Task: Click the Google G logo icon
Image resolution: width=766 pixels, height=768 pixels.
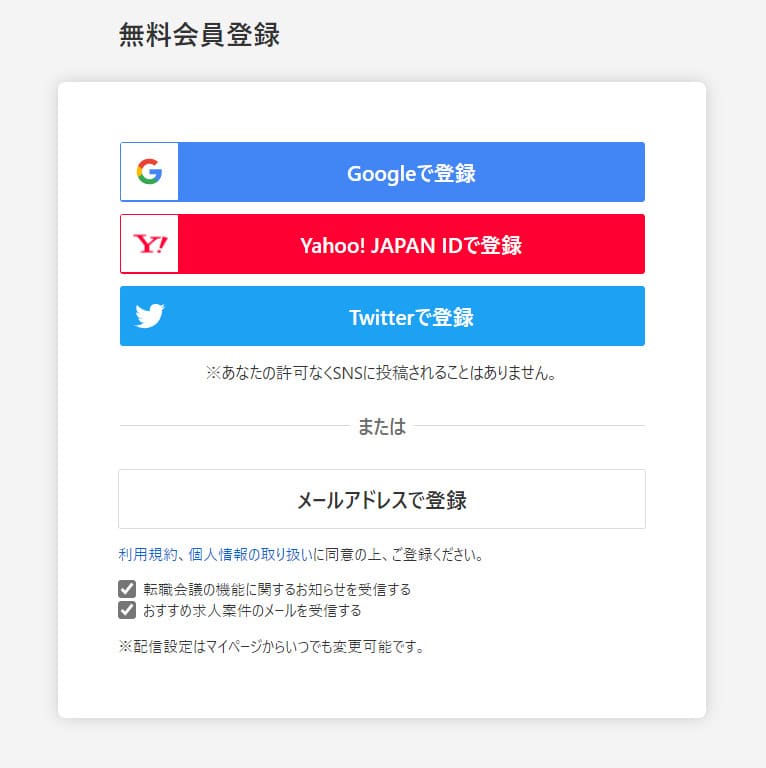Action: pyautogui.click(x=149, y=171)
